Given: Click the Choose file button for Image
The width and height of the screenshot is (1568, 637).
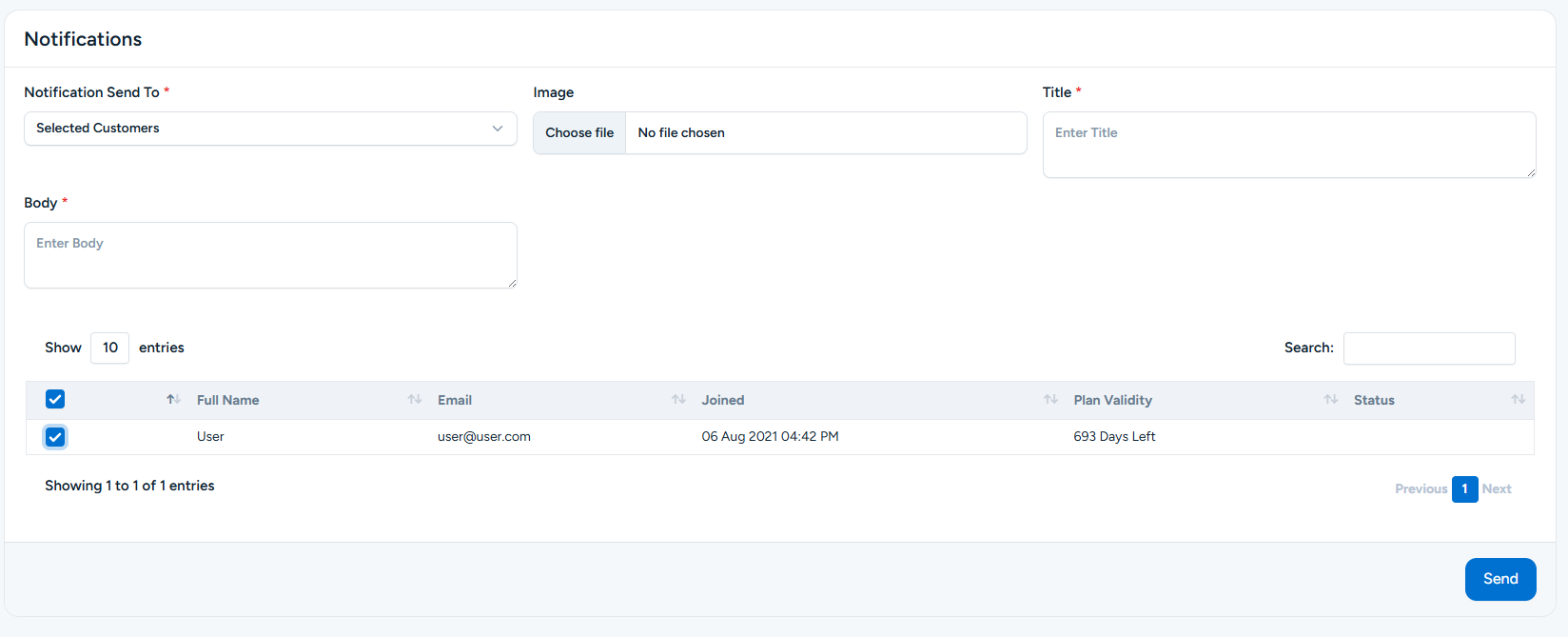Looking at the screenshot, I should click(579, 133).
